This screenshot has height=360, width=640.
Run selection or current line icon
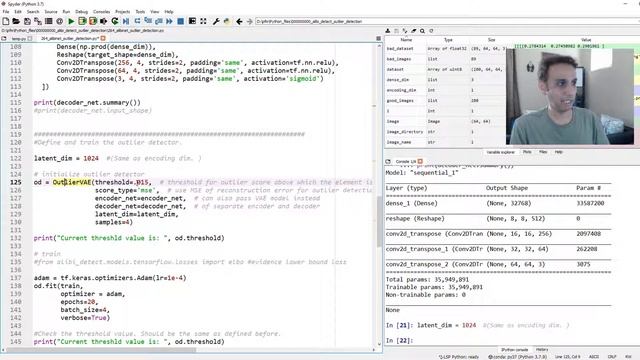pyautogui.click(x=104, y=21)
